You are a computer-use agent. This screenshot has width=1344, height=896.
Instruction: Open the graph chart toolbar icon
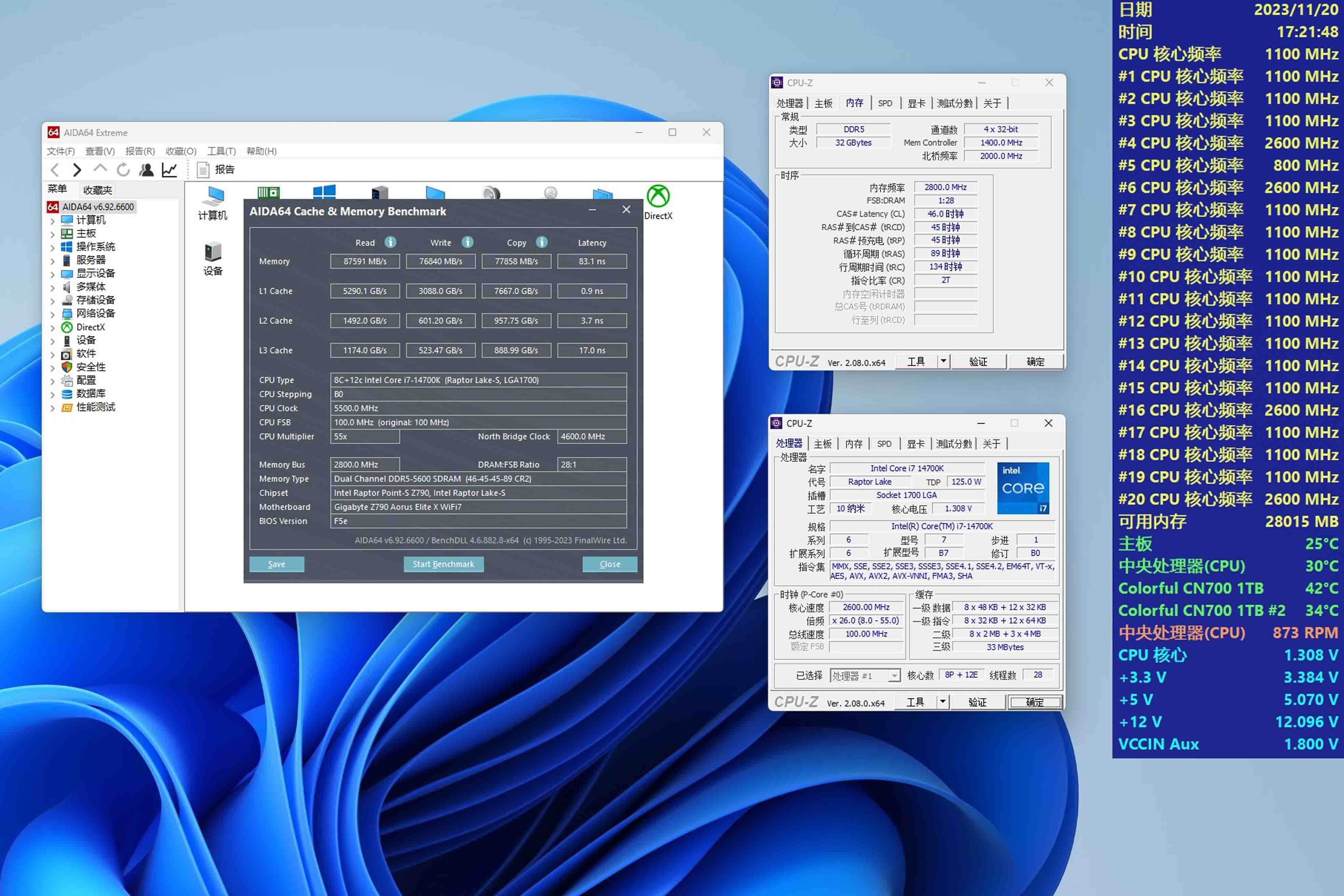170,170
